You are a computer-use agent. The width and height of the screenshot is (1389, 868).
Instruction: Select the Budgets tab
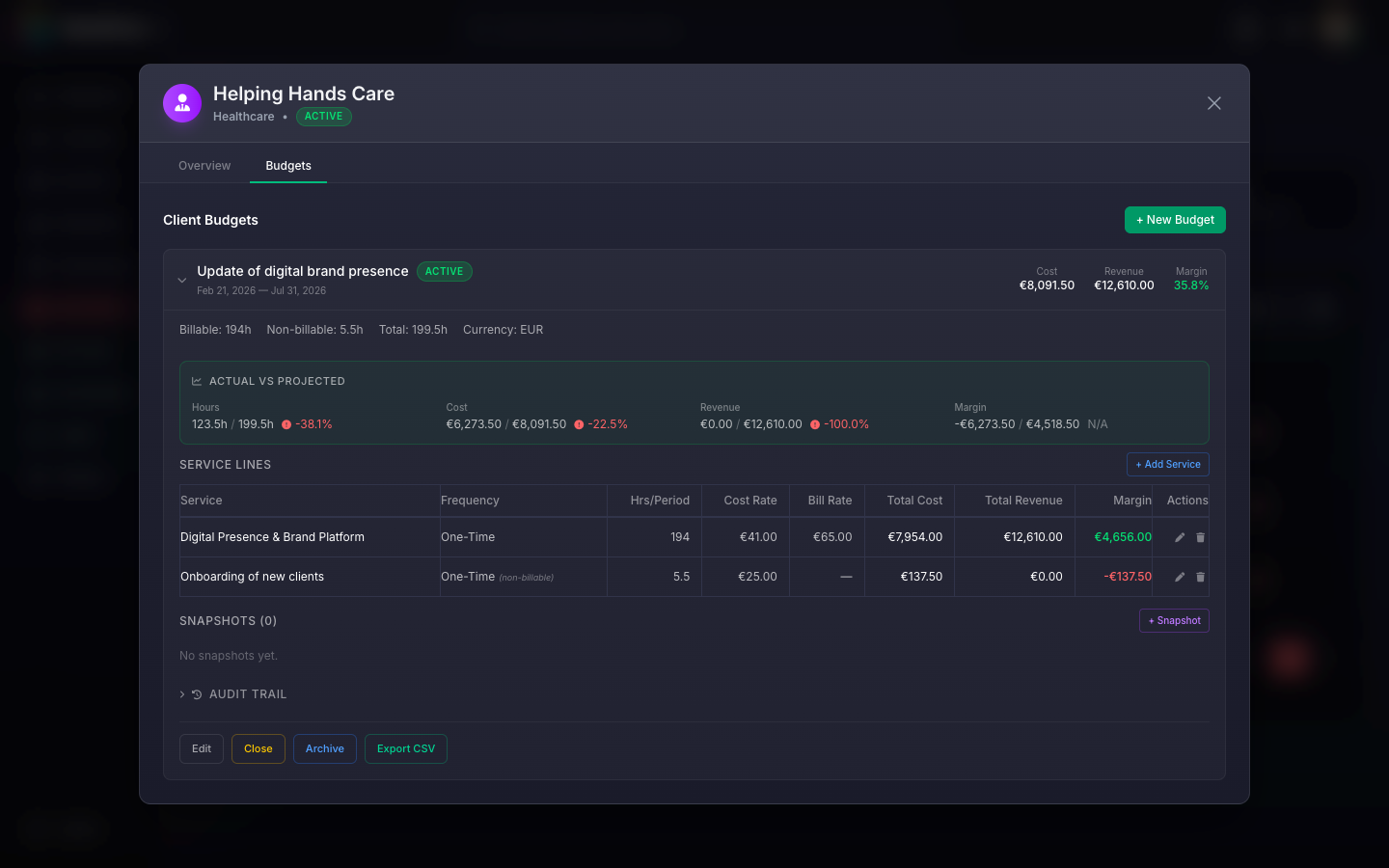point(287,165)
